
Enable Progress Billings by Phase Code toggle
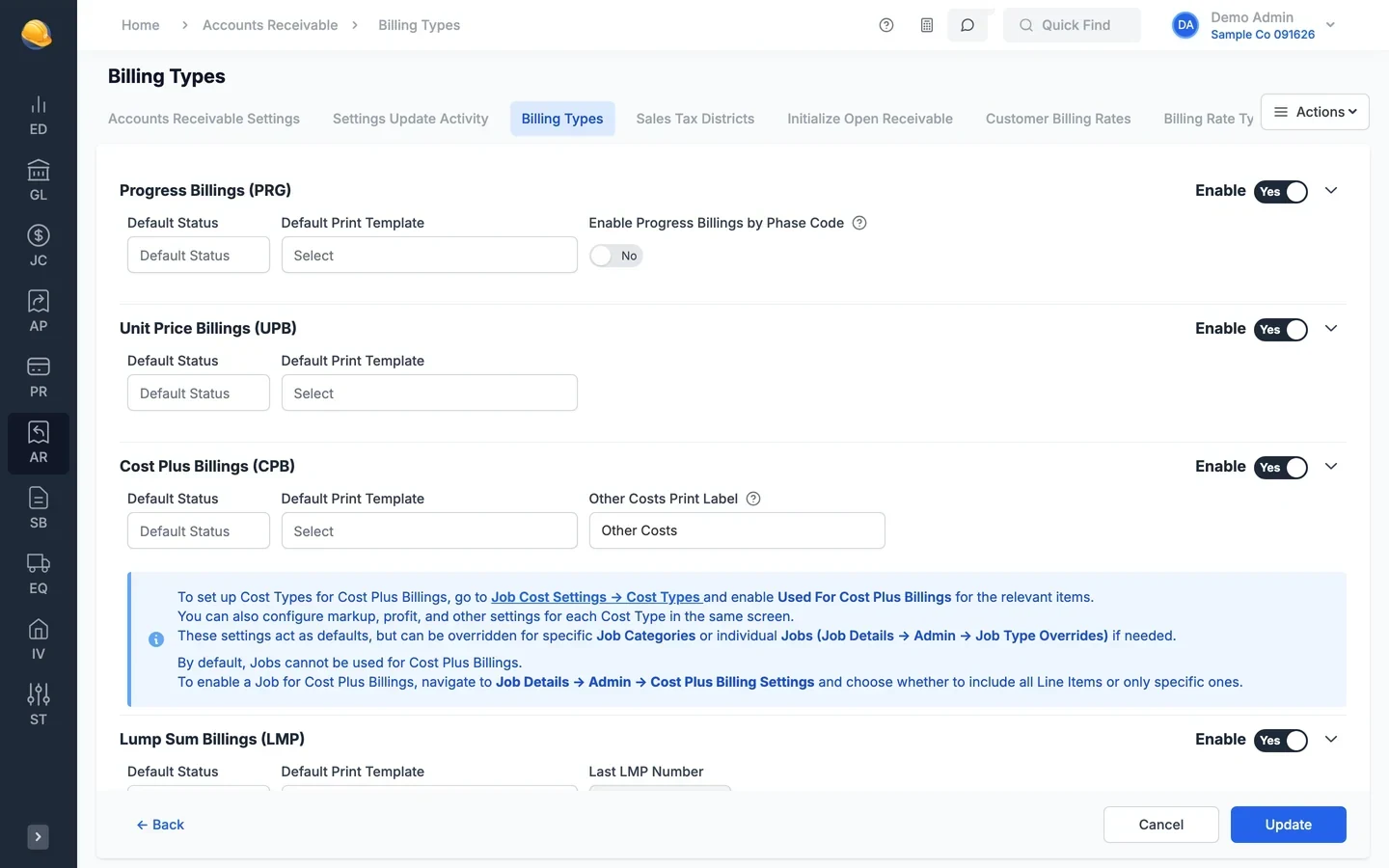pyautogui.click(x=616, y=256)
